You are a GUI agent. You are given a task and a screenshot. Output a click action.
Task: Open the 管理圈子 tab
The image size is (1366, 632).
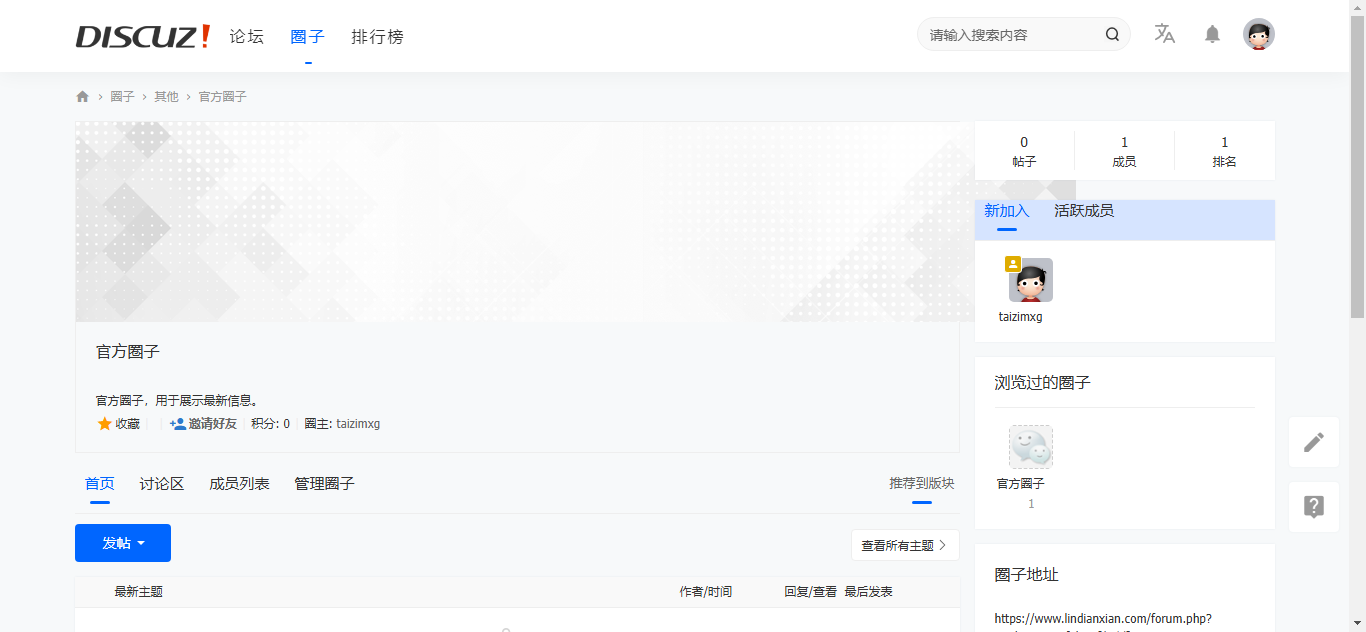[324, 484]
